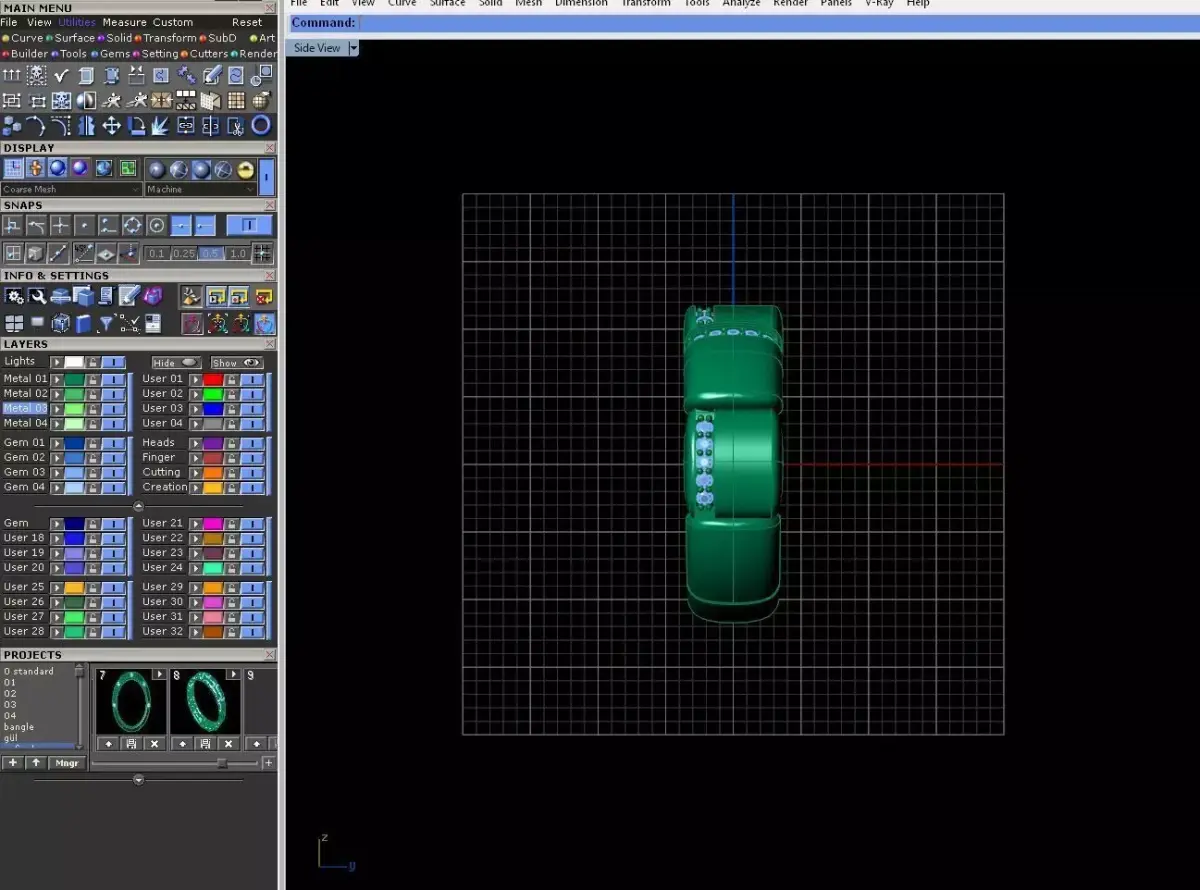Select the 'bangle' project in list
The image size is (1200, 890).
click(19, 727)
